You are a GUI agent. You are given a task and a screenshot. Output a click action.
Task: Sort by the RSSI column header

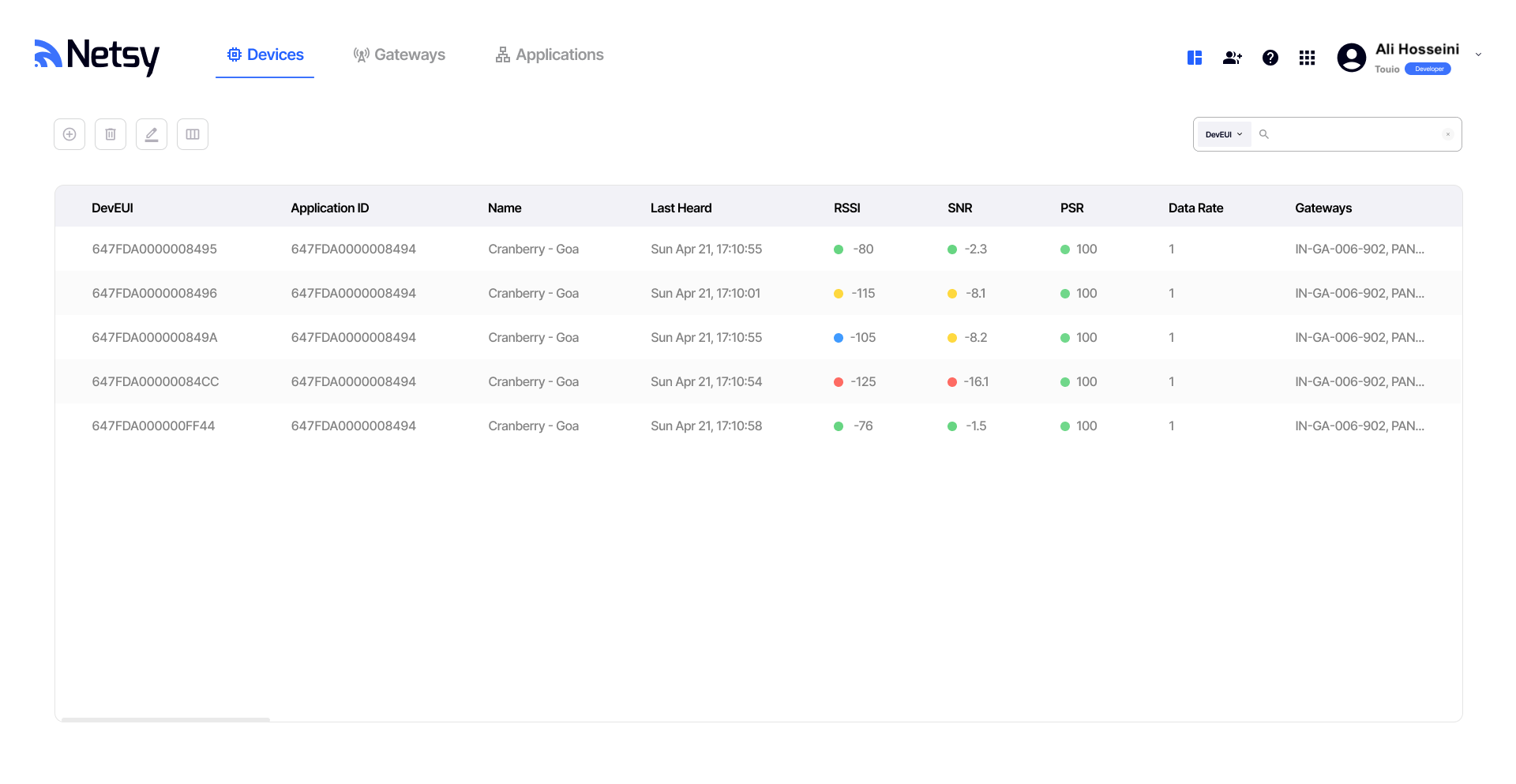tap(846, 208)
